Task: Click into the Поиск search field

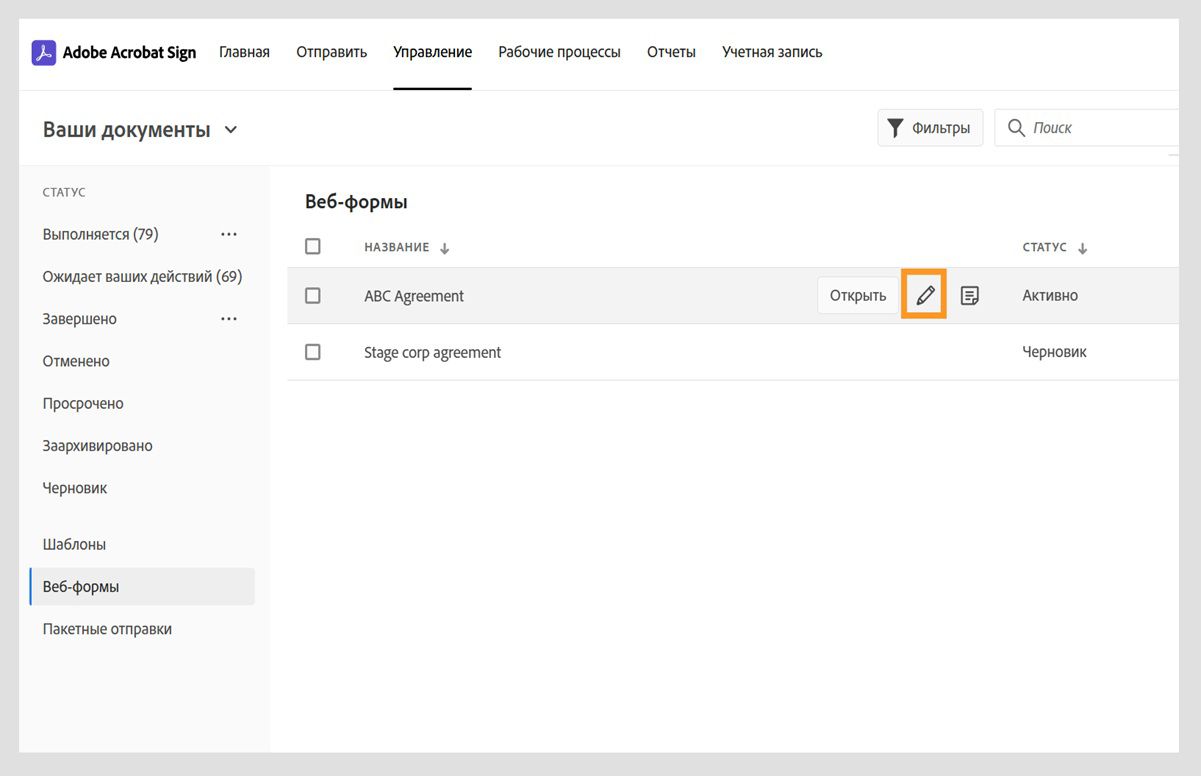Action: (x=1100, y=128)
